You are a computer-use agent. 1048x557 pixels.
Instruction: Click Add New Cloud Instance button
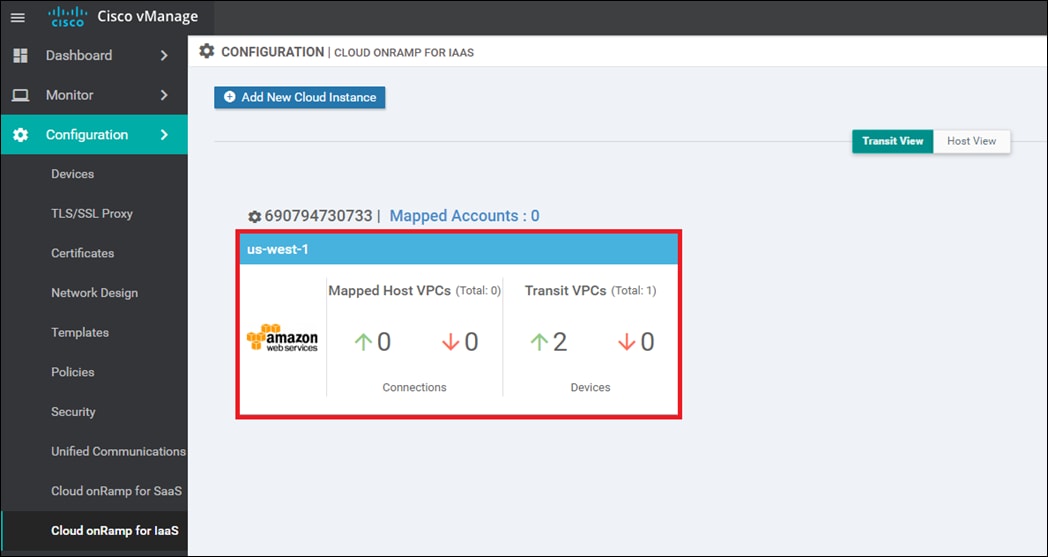(x=299, y=97)
